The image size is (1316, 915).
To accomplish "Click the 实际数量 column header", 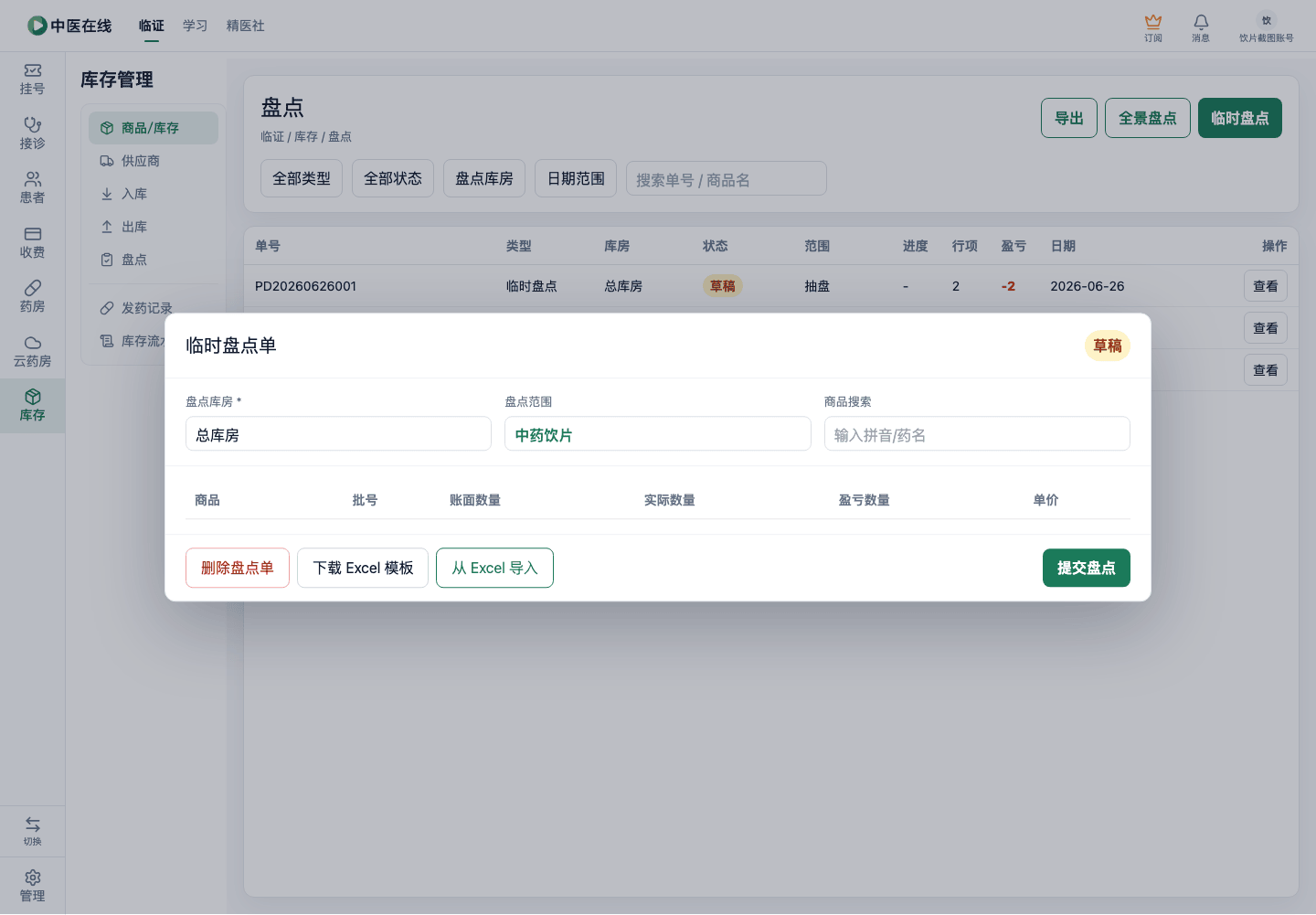I will [669, 500].
